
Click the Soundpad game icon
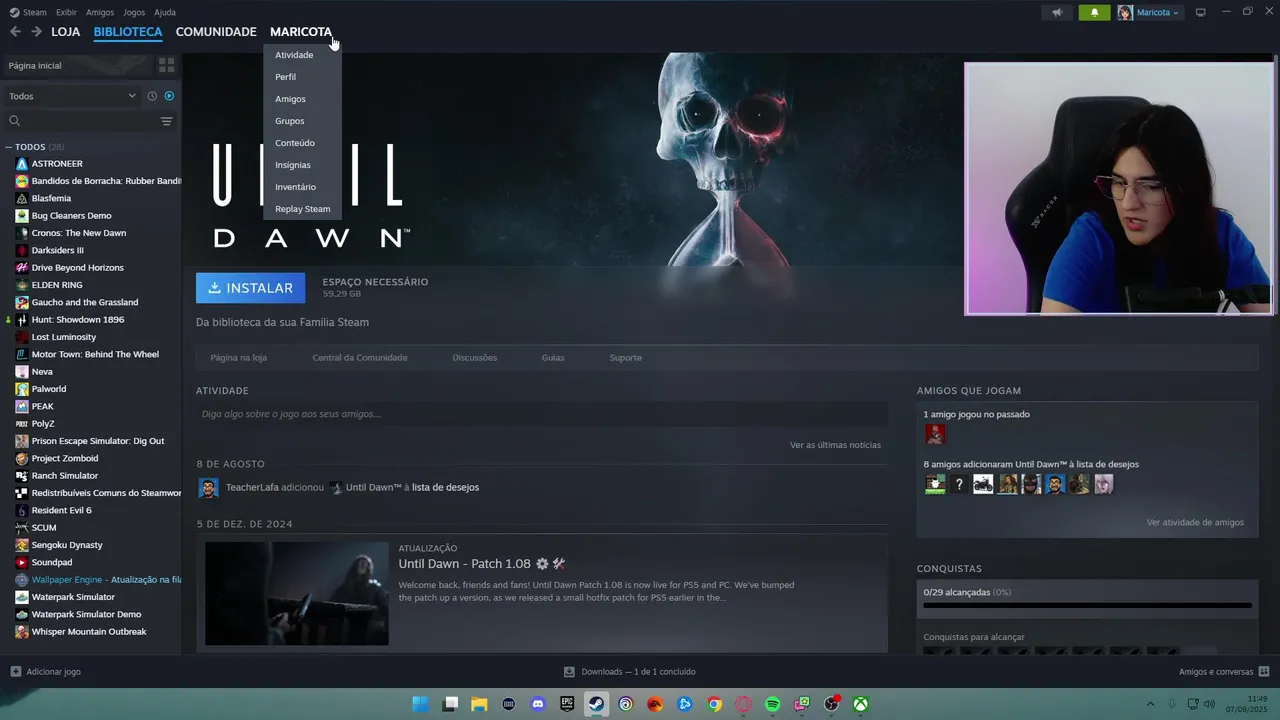[22, 563]
